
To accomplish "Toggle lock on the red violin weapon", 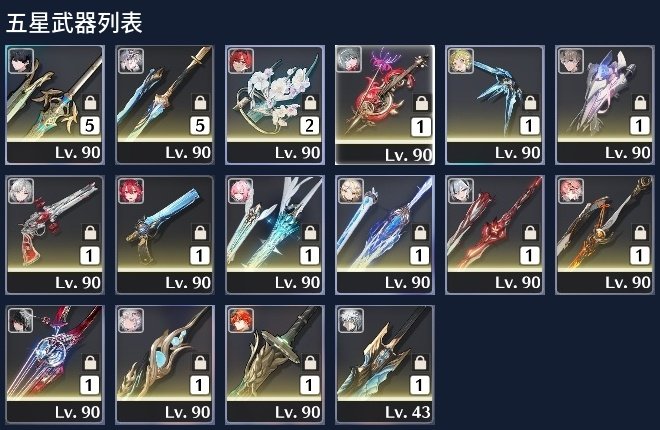I will tap(420, 103).
